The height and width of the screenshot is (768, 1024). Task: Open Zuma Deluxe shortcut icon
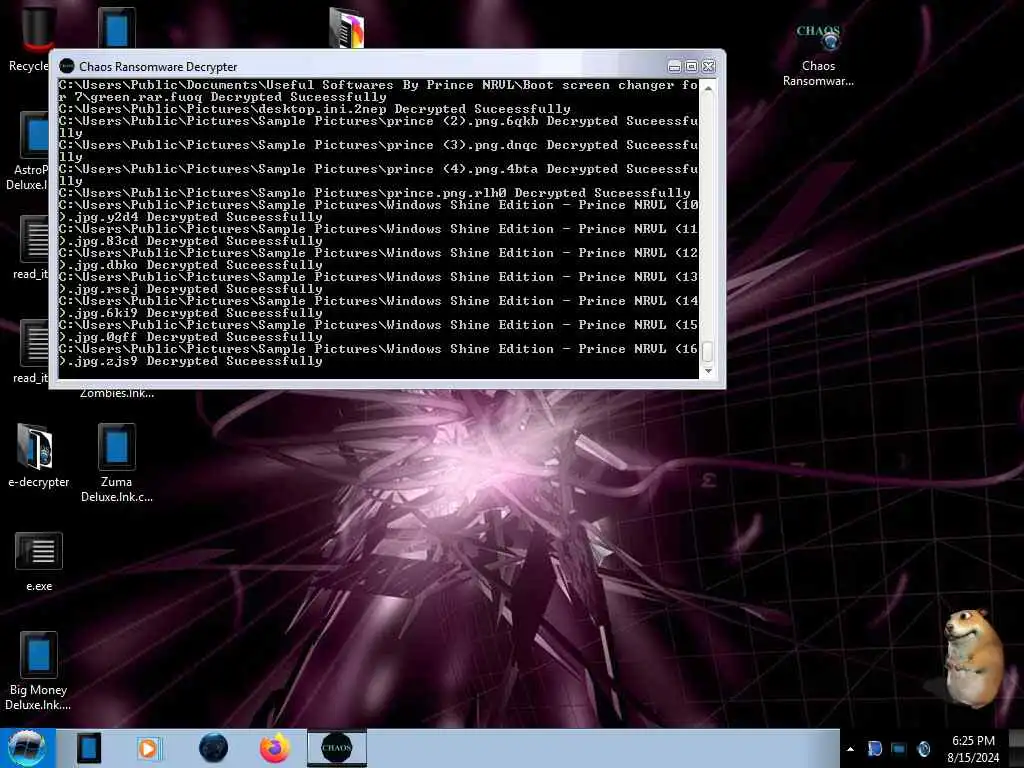pos(117,462)
